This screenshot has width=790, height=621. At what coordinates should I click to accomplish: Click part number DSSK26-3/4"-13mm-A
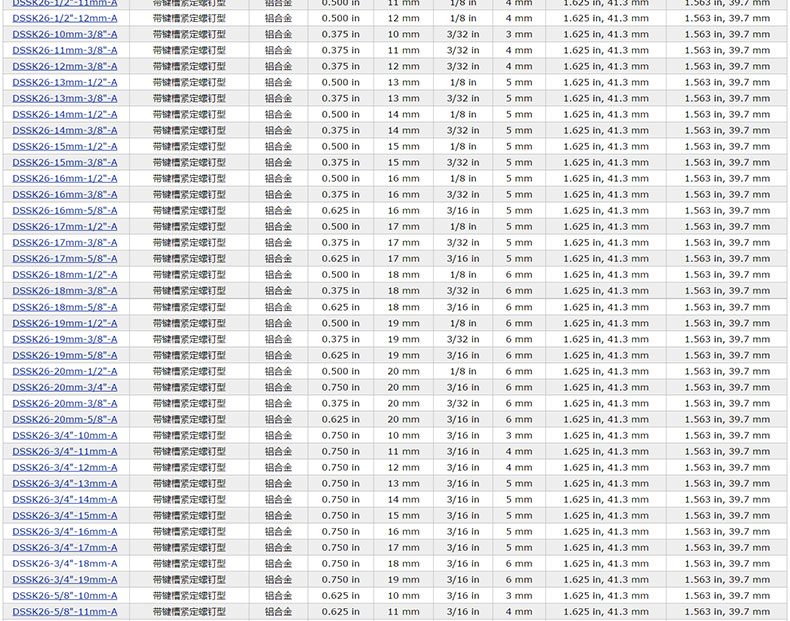[x=64, y=483]
